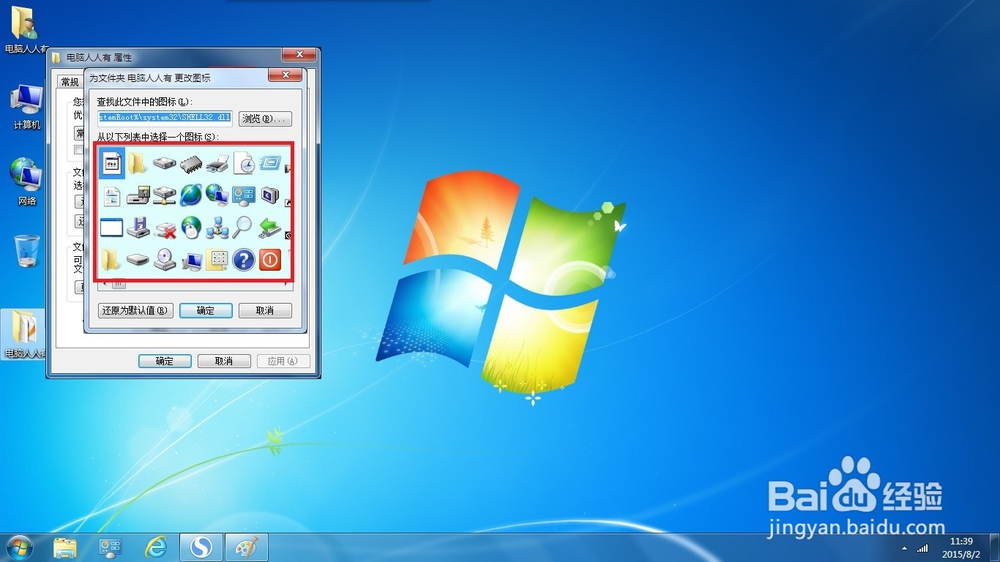Choose the disconnected drive red X icon
This screenshot has height=562, width=1000.
tap(165, 230)
